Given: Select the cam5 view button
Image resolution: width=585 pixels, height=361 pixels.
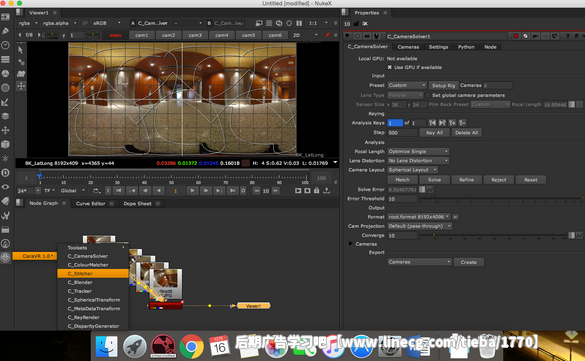Looking at the screenshot, I should [248, 35].
